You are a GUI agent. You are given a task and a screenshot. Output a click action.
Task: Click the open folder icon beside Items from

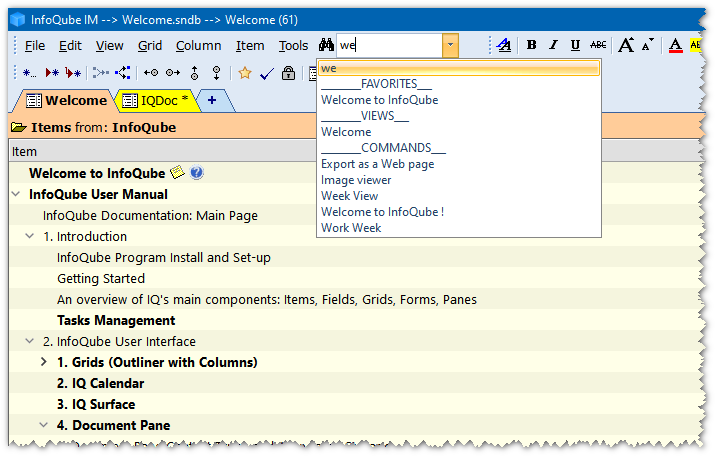[x=18, y=127]
